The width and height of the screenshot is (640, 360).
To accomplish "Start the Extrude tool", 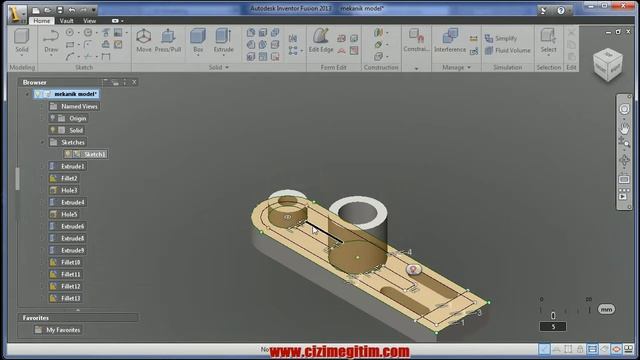I will click(223, 41).
